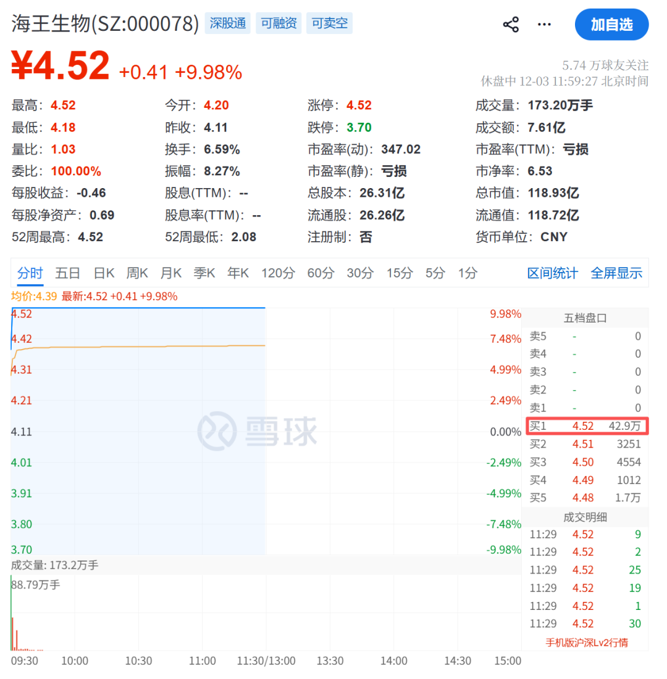Viewport: 667px width, 679px height.
Task: Click the 手机版沪深Lv2行情 link
Action: [587, 641]
